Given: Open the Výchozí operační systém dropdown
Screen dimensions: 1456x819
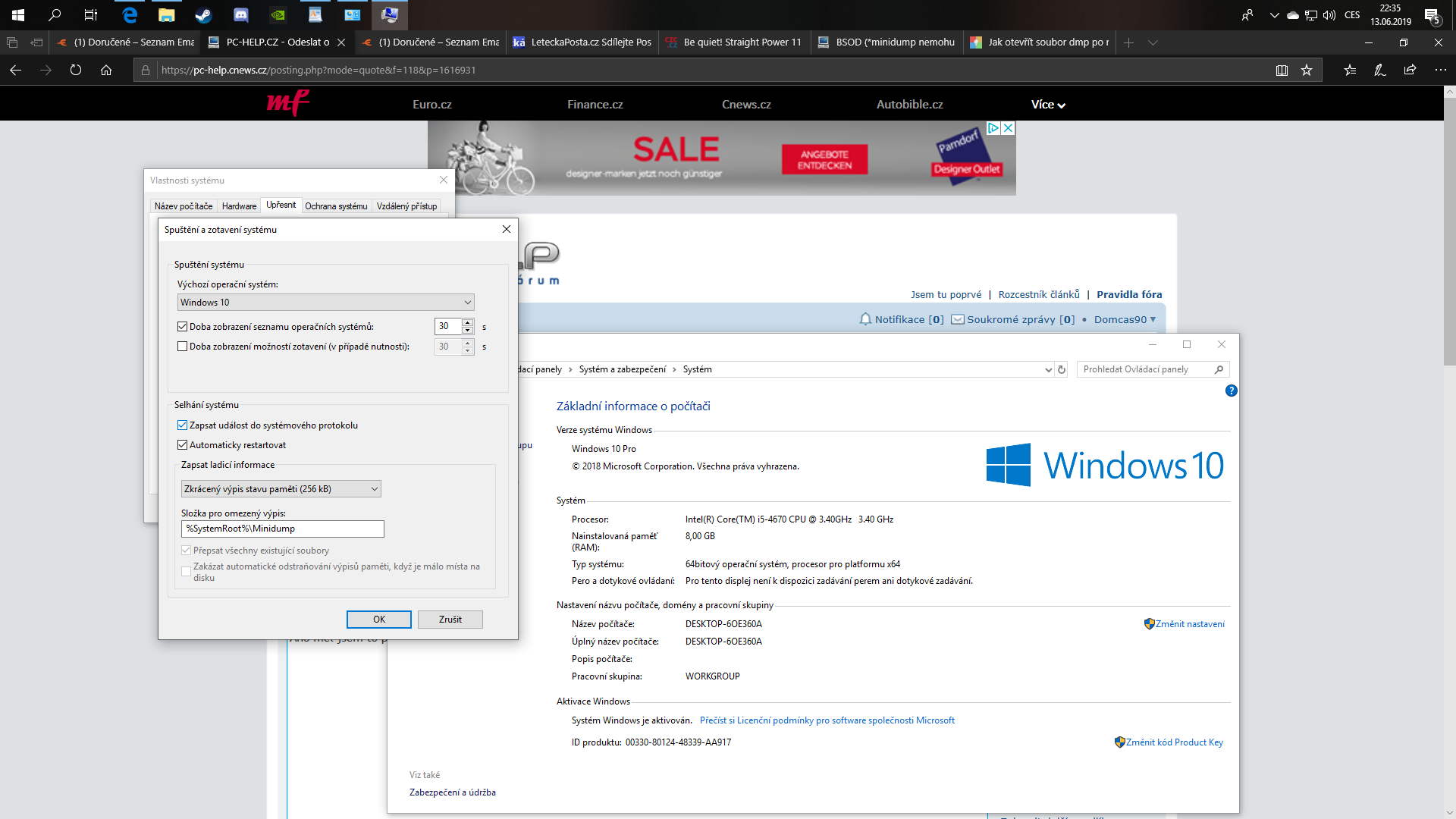Looking at the screenshot, I should 325,303.
